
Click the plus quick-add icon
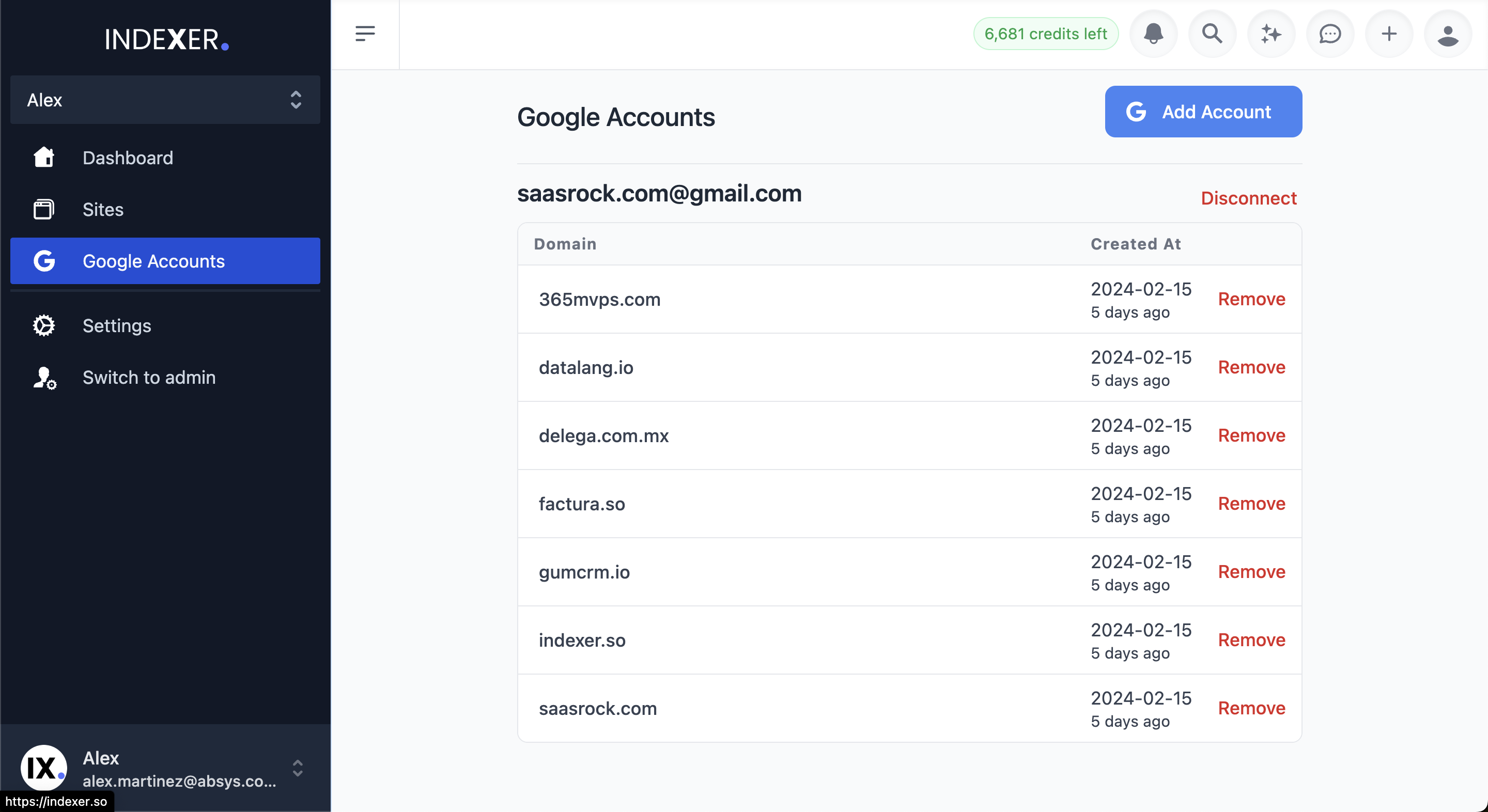(1389, 34)
